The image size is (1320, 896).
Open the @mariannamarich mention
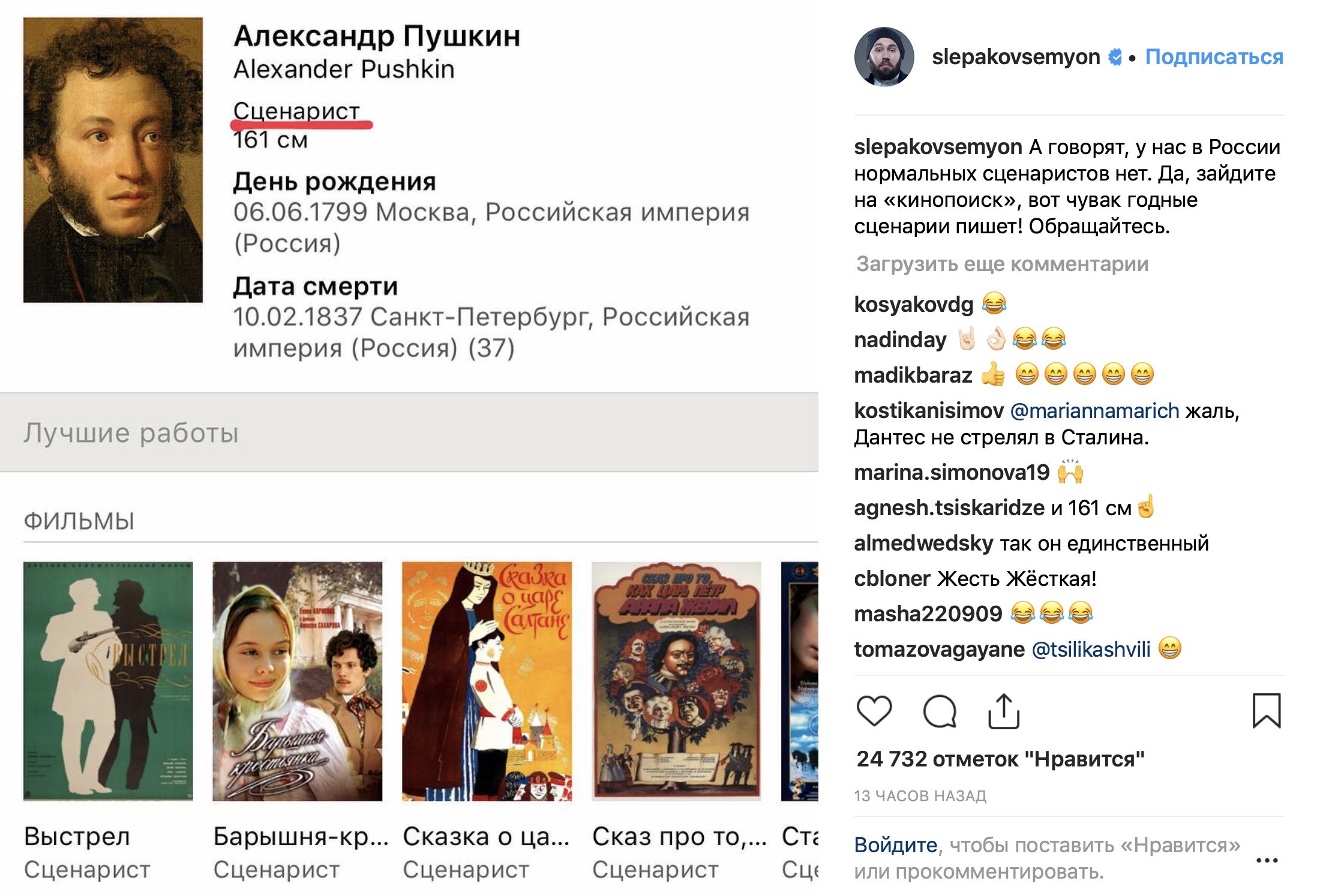click(1095, 411)
